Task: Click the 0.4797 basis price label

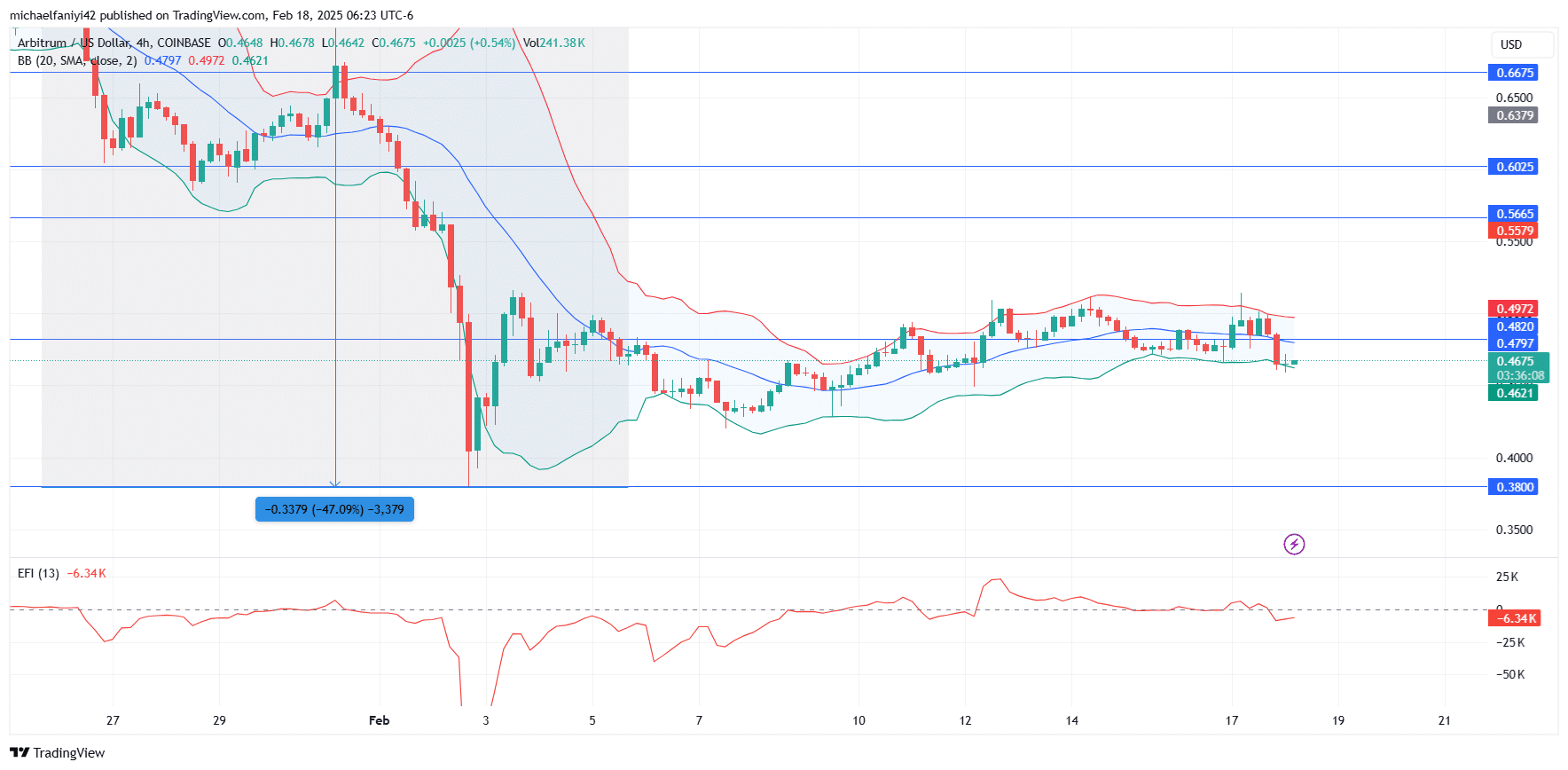Action: [1513, 343]
